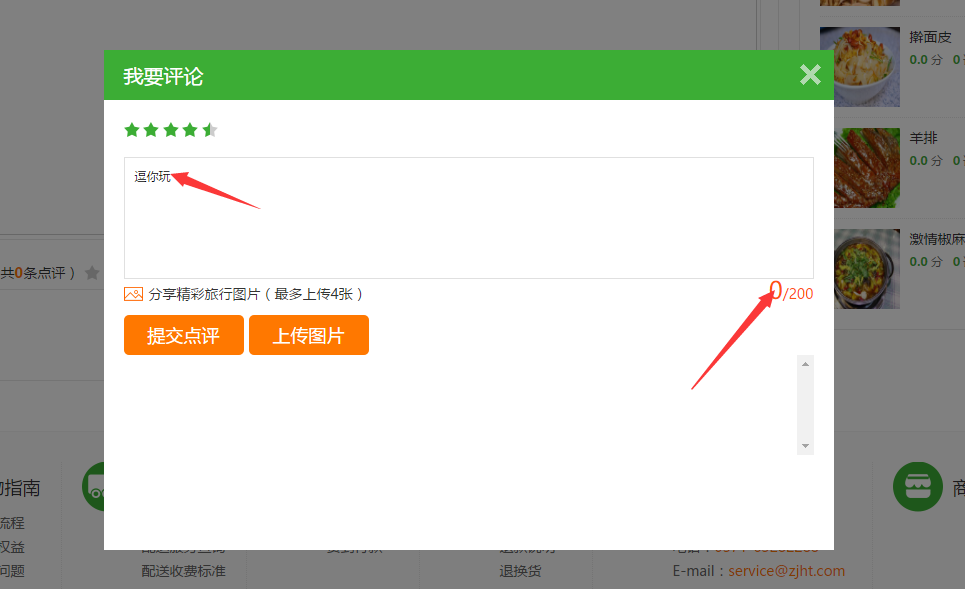Open the 羊排 dish thumbnail
Image resolution: width=965 pixels, height=589 pixels.
tap(859, 167)
